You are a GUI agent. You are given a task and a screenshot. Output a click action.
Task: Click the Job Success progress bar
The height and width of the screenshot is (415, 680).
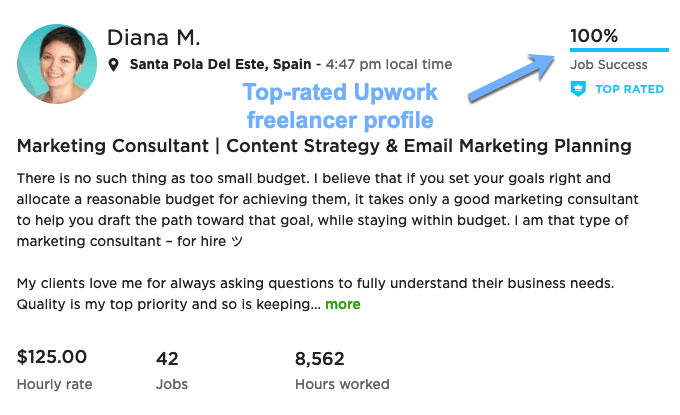(x=619, y=48)
